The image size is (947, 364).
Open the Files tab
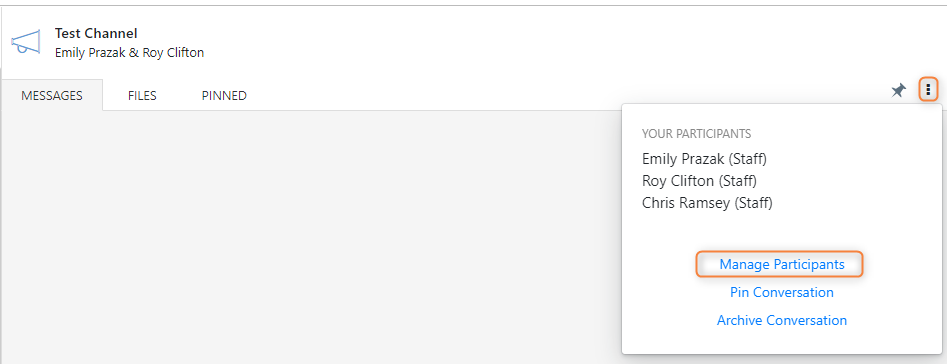143,95
